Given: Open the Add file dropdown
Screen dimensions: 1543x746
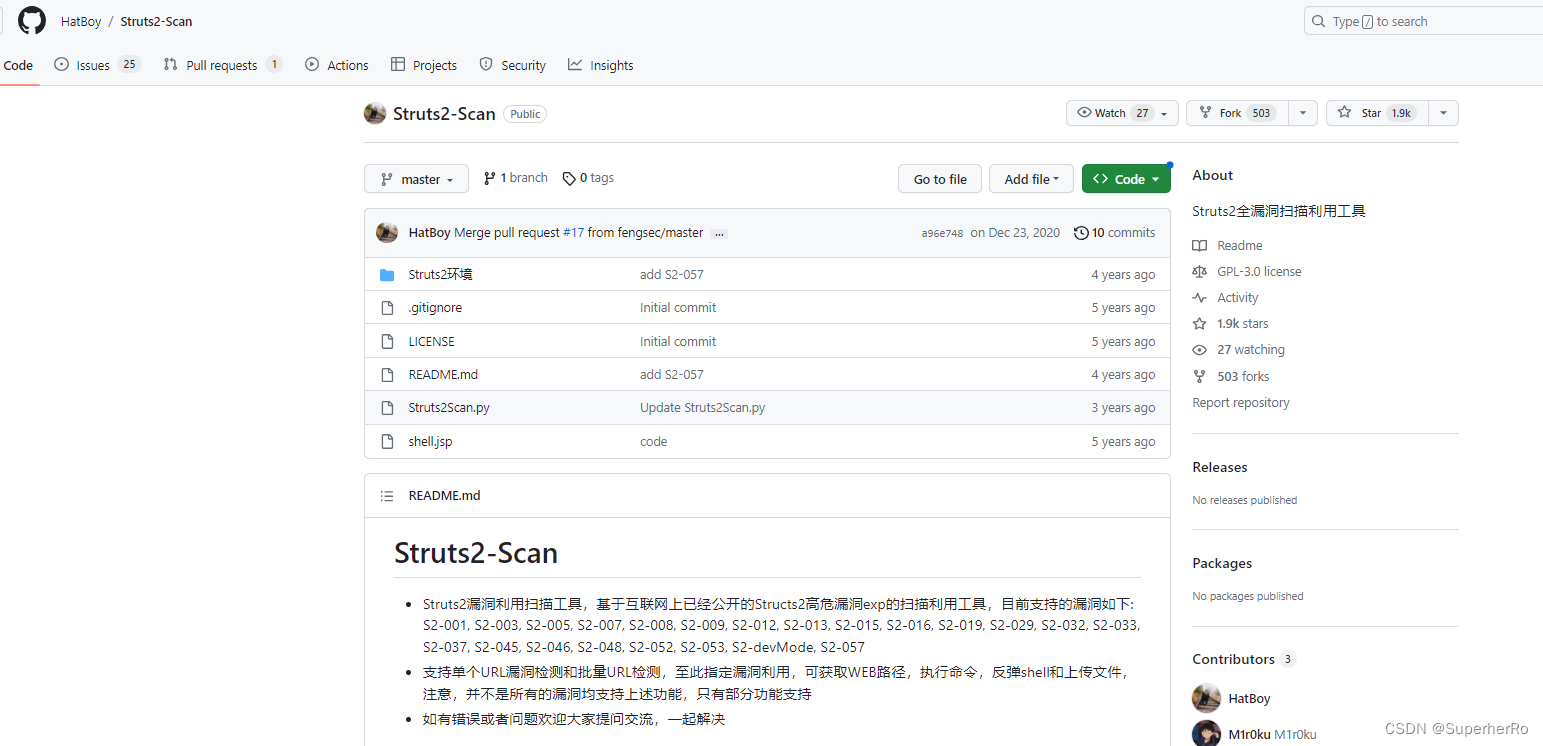Looking at the screenshot, I should 1031,179.
